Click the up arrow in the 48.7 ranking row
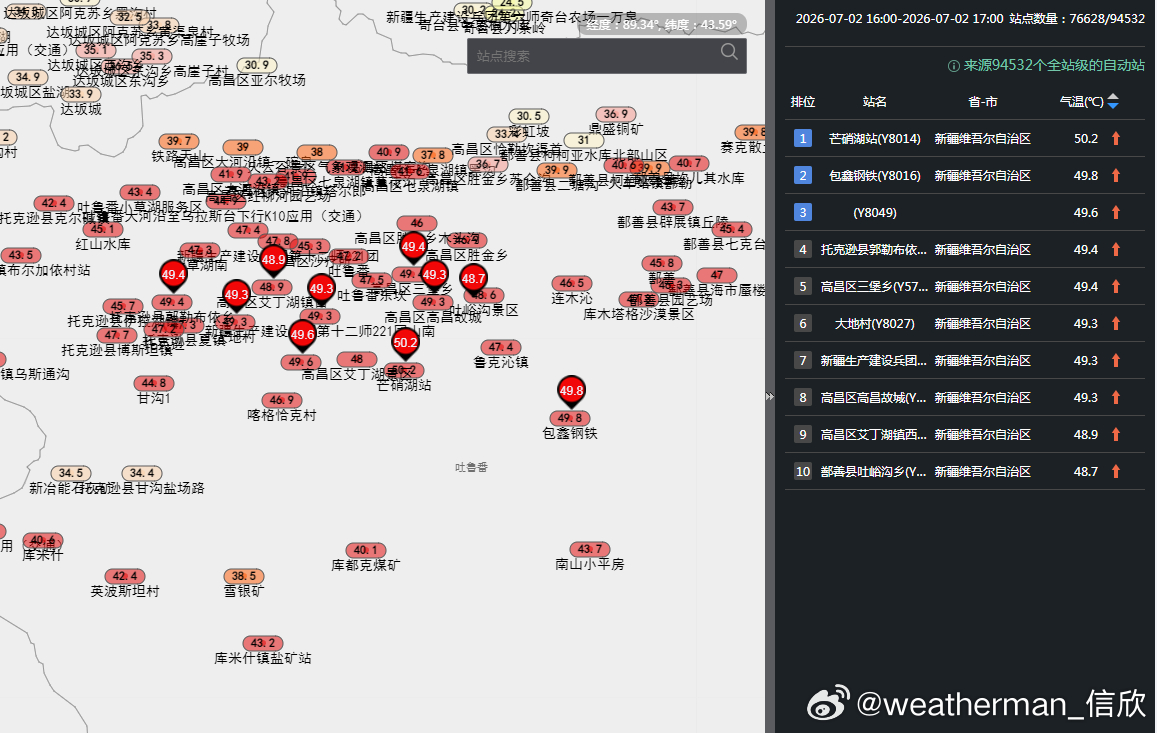 1116,471
